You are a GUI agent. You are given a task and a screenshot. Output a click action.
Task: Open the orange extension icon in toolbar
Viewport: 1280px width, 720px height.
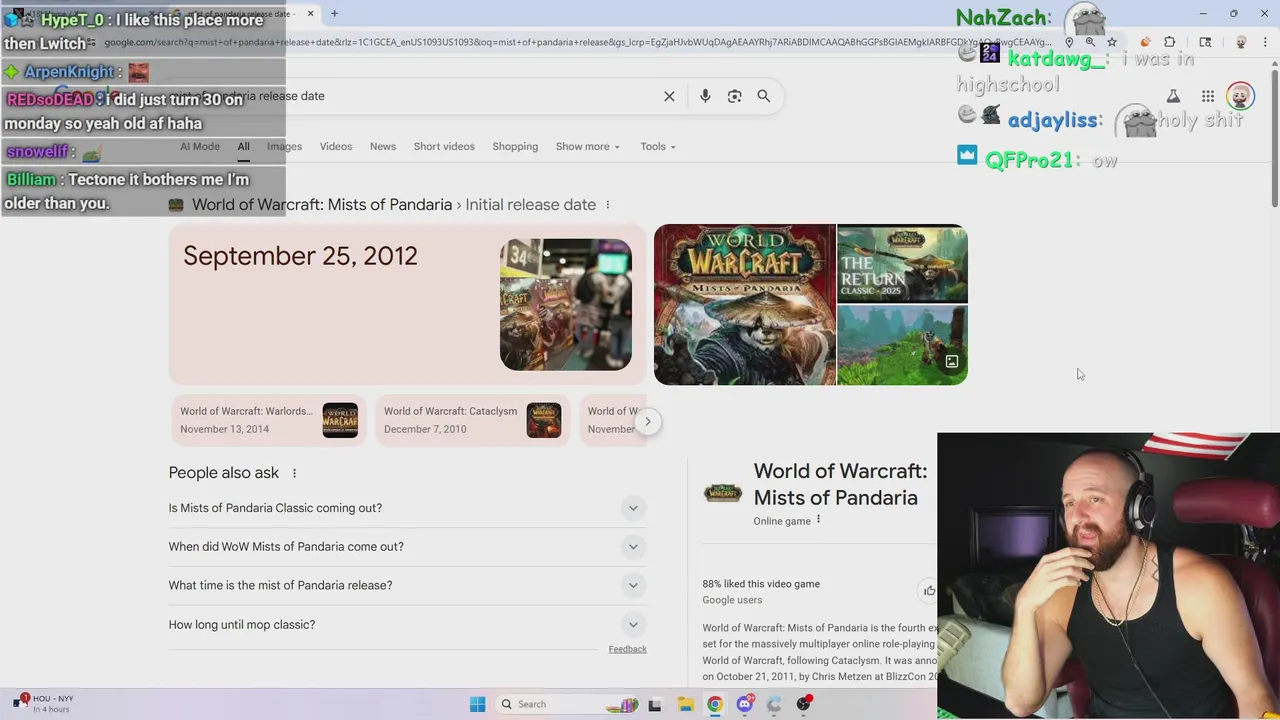pos(1145,42)
